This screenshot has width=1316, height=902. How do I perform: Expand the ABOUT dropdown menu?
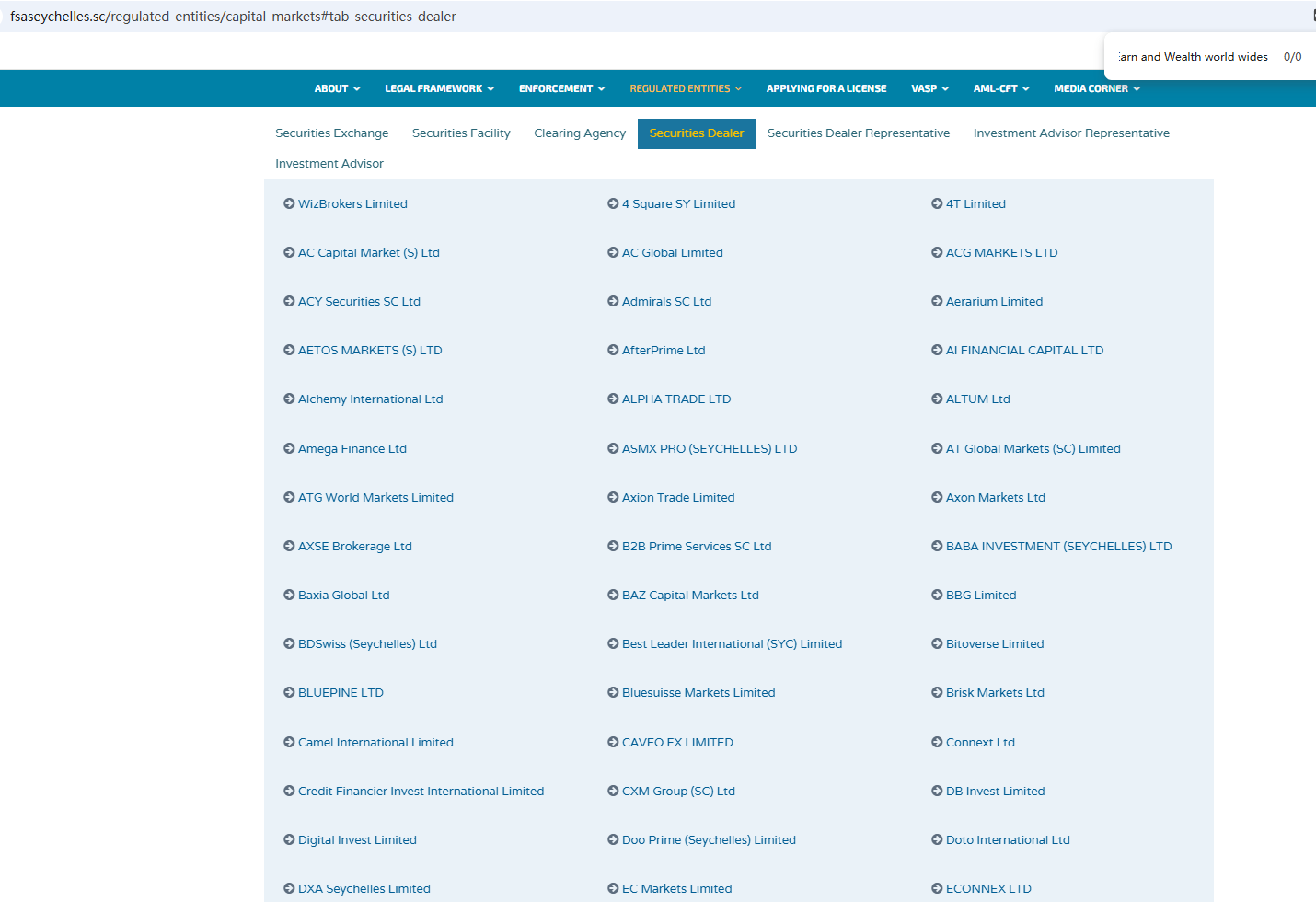coord(337,88)
